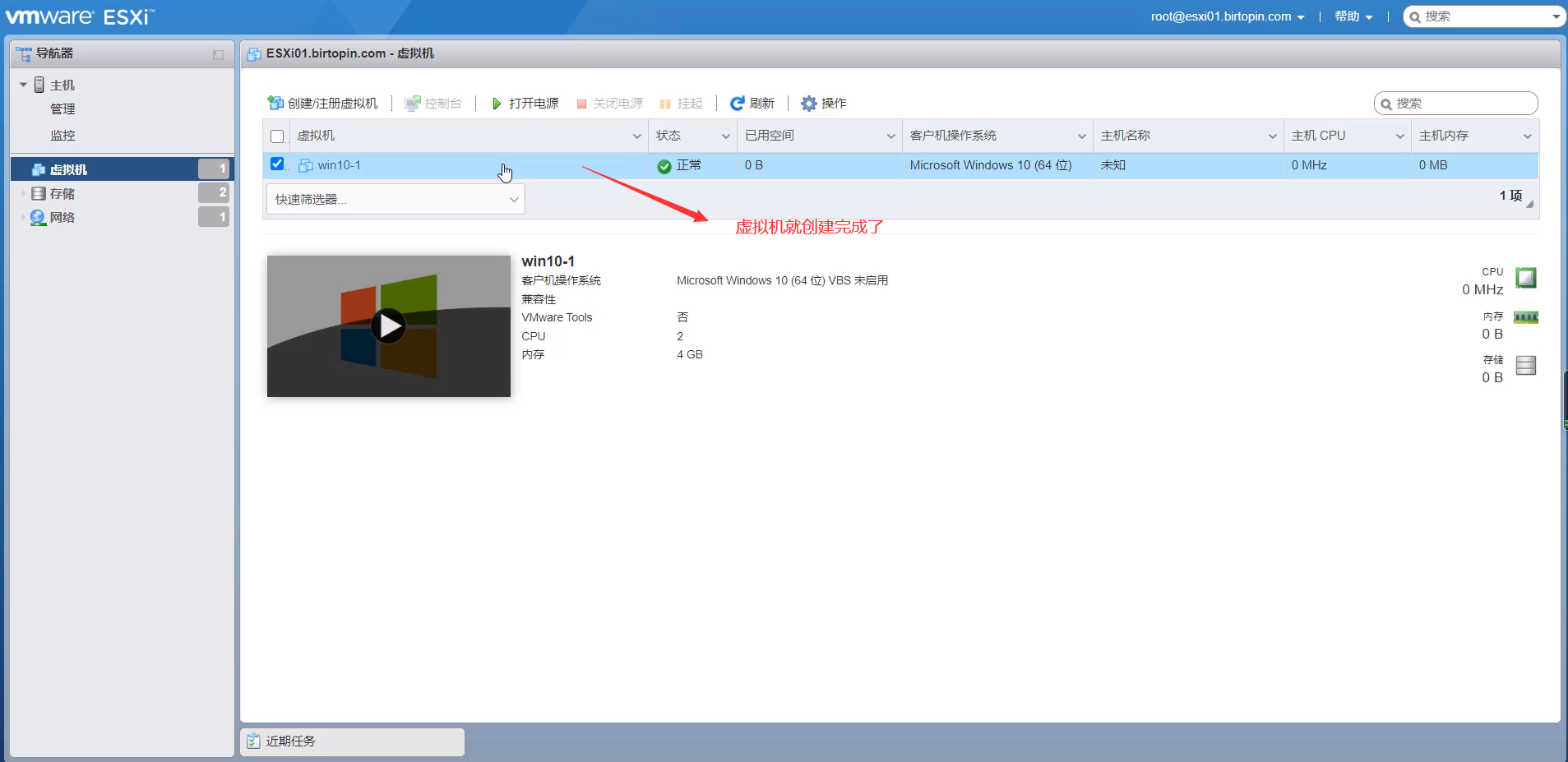The height and width of the screenshot is (762, 1568).
Task: Open the quick filter dropdown
Action: (395, 199)
